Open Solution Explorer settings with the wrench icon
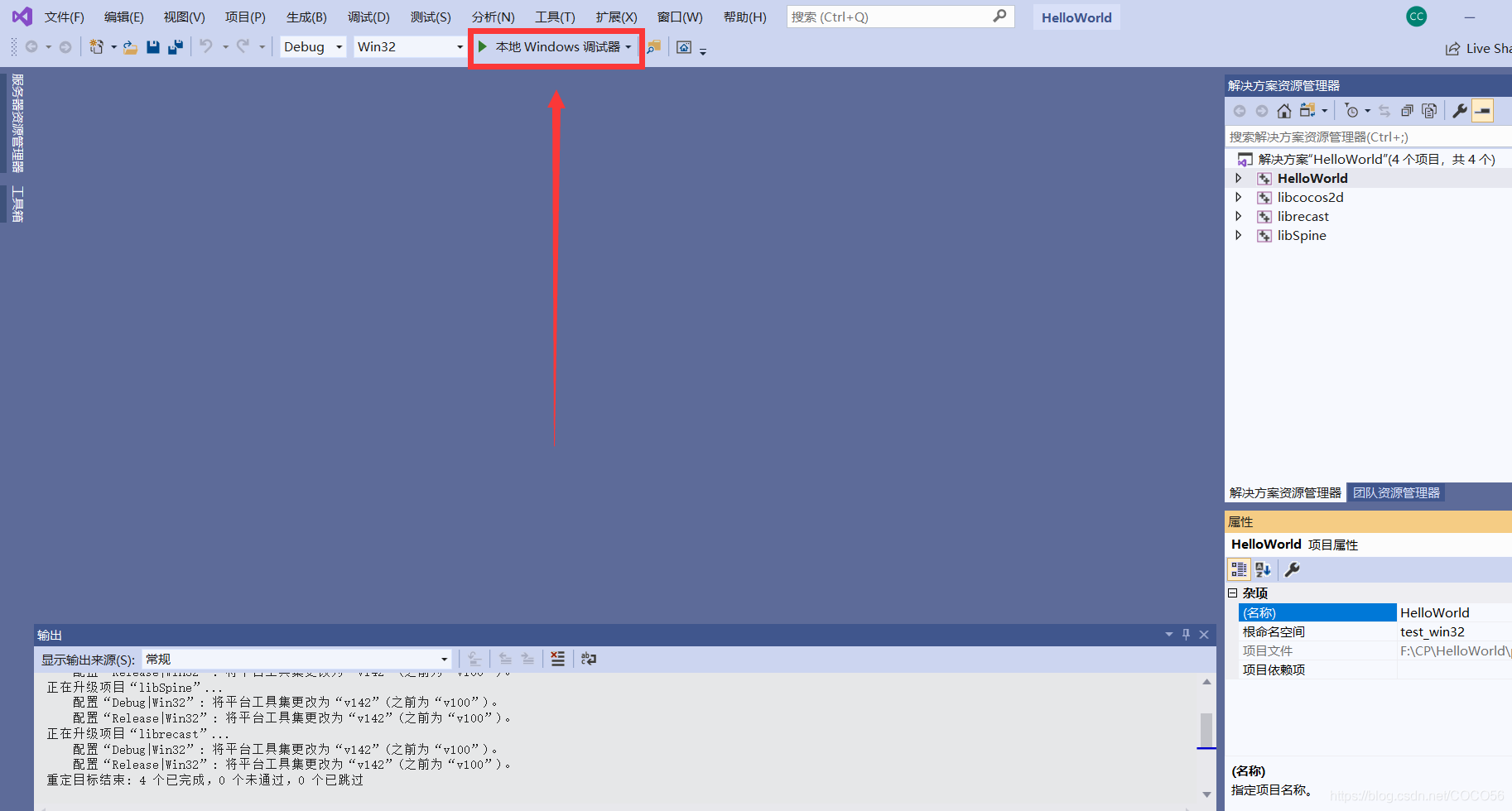 click(1460, 110)
